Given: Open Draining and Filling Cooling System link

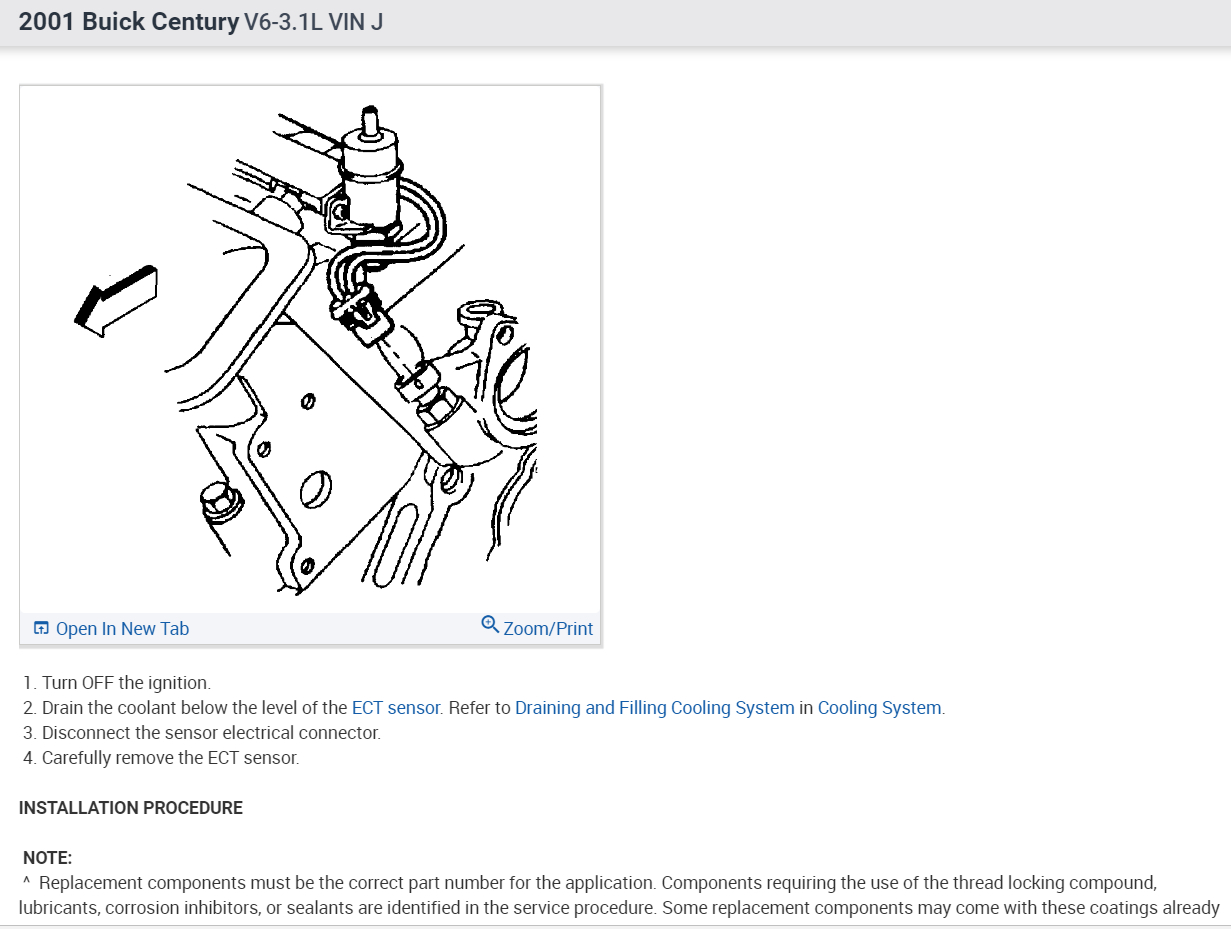Looking at the screenshot, I should 655,707.
